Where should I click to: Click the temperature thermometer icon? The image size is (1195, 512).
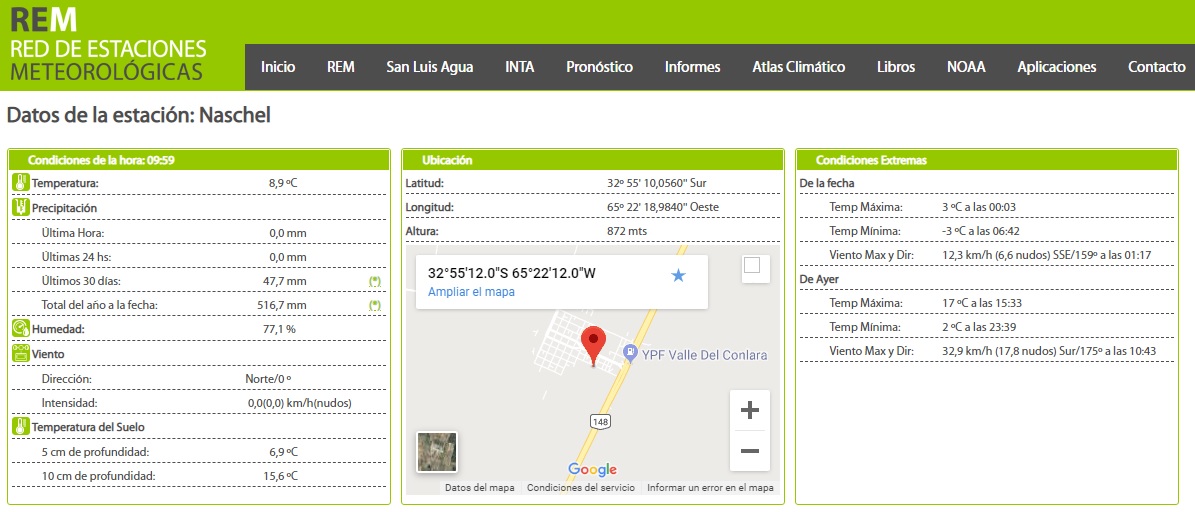point(21,183)
